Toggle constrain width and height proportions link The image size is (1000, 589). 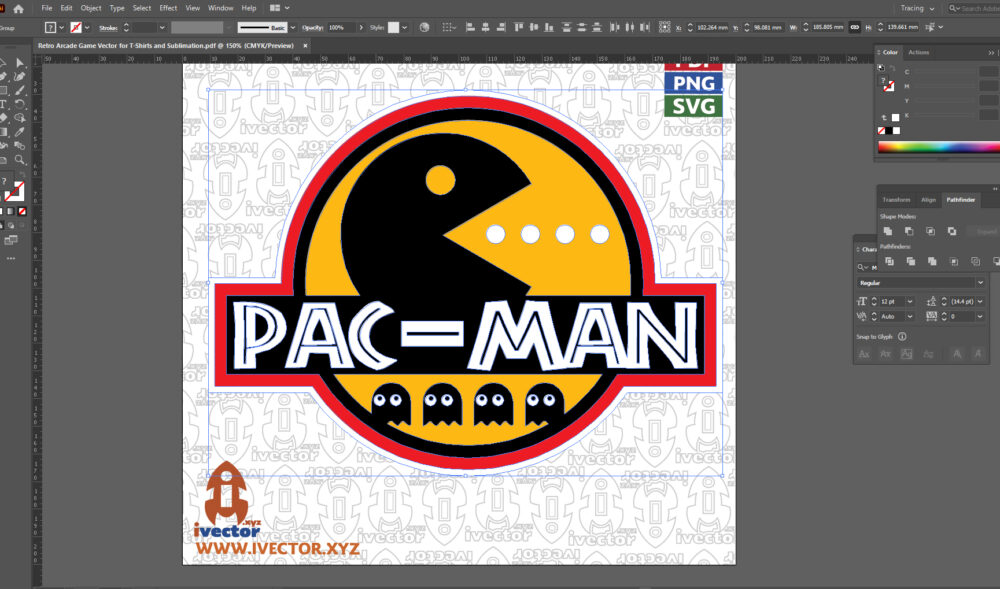point(855,27)
